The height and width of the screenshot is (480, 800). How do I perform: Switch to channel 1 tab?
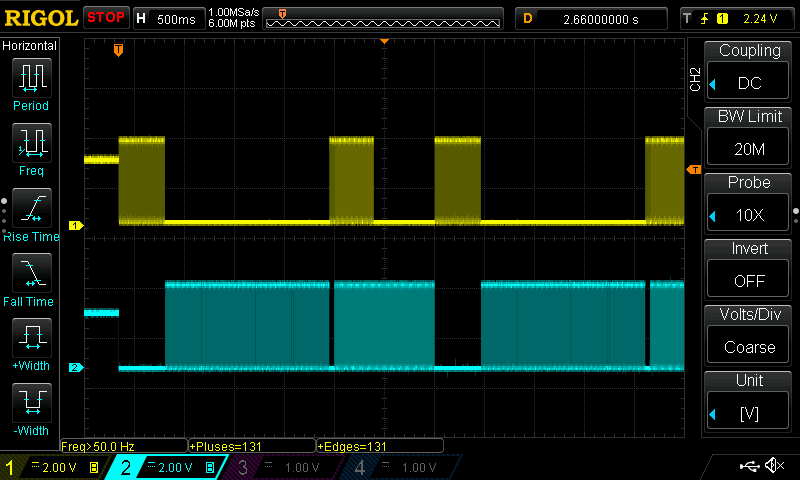click(52, 467)
